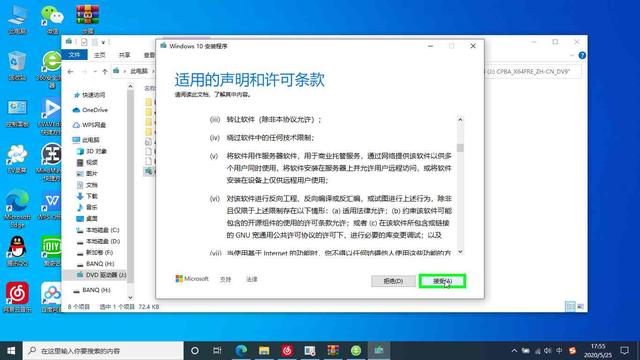Switch Explorer to large icons view
Screen dimensions: 640x360
[x=580, y=307]
